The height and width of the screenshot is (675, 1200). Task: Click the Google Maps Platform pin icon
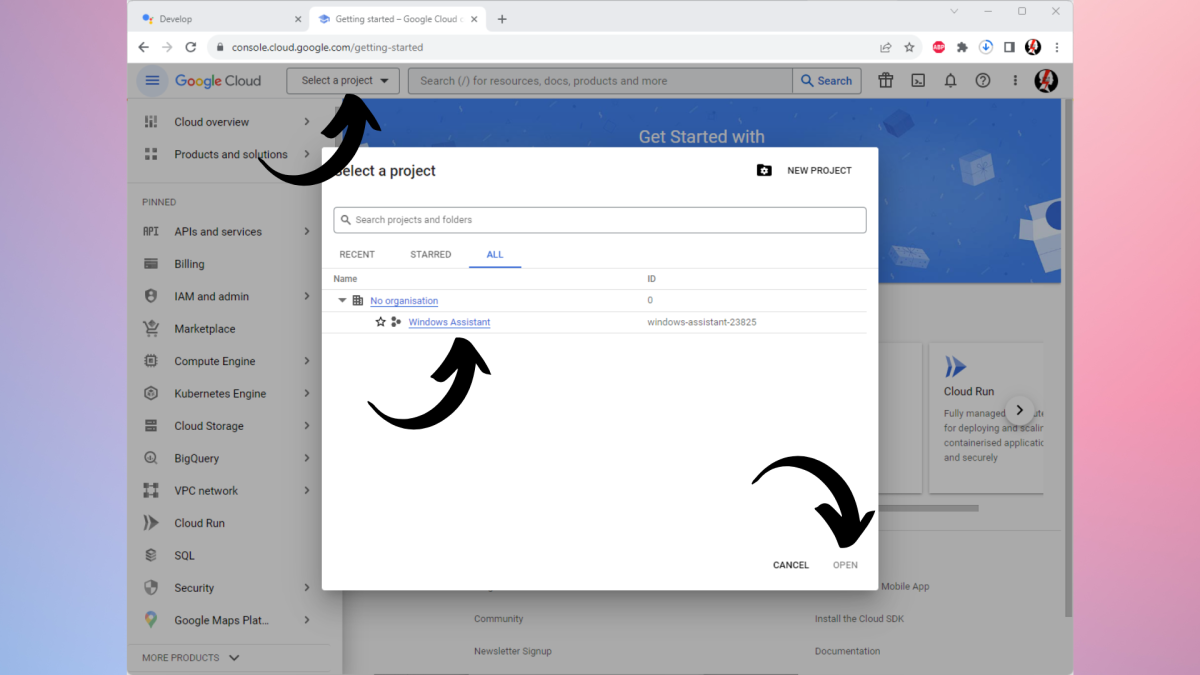tap(151, 620)
